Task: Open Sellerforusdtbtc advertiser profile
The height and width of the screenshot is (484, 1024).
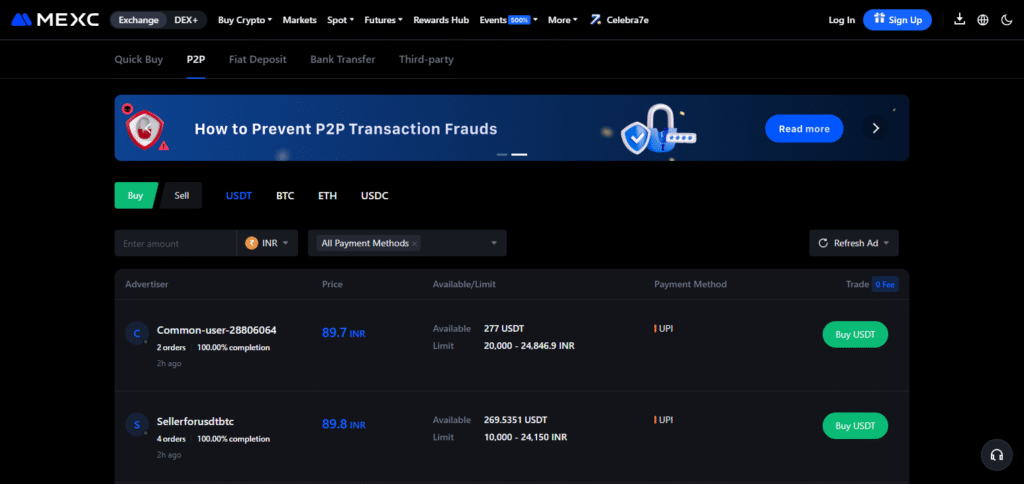Action: pos(195,421)
